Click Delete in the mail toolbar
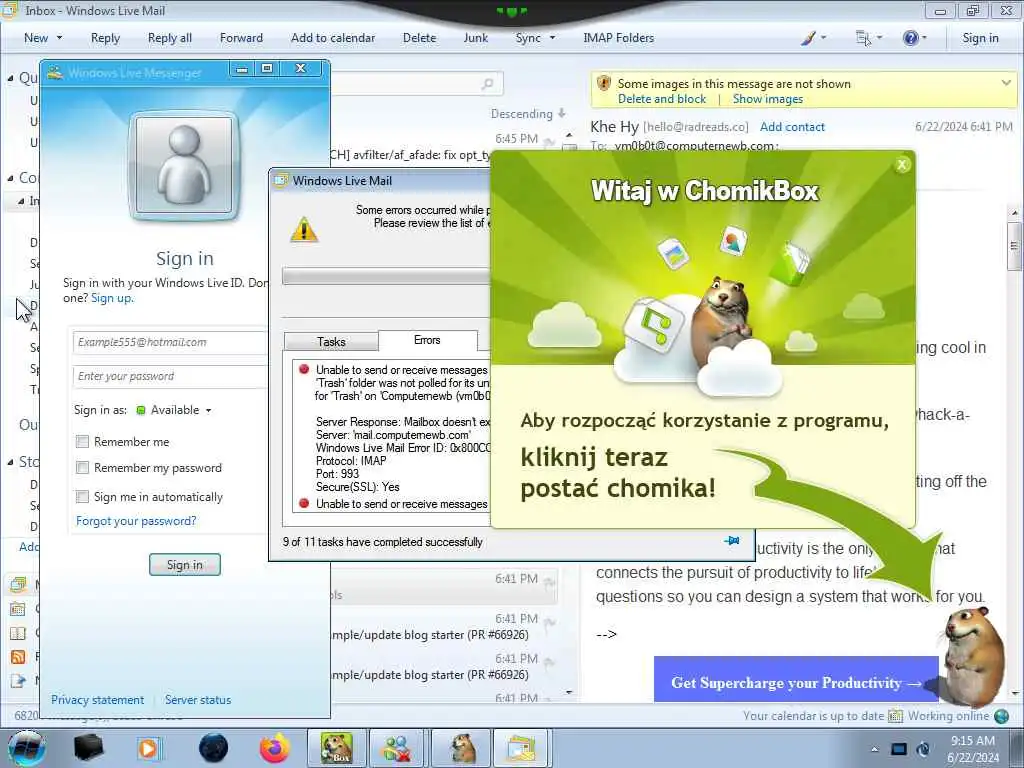This screenshot has width=1024, height=768. coord(419,38)
